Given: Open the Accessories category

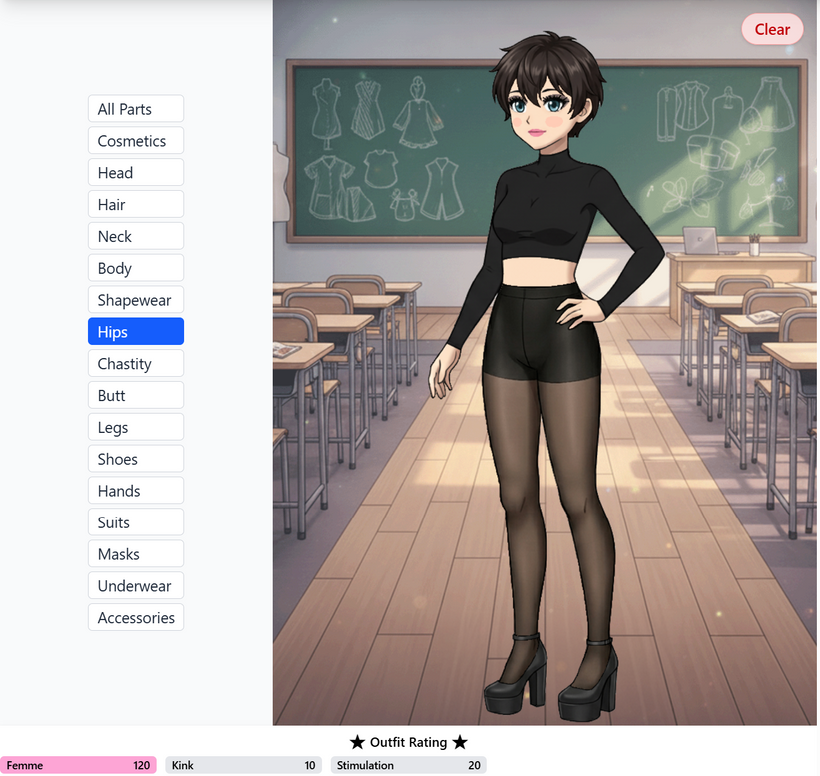Looking at the screenshot, I should click(x=135, y=618).
